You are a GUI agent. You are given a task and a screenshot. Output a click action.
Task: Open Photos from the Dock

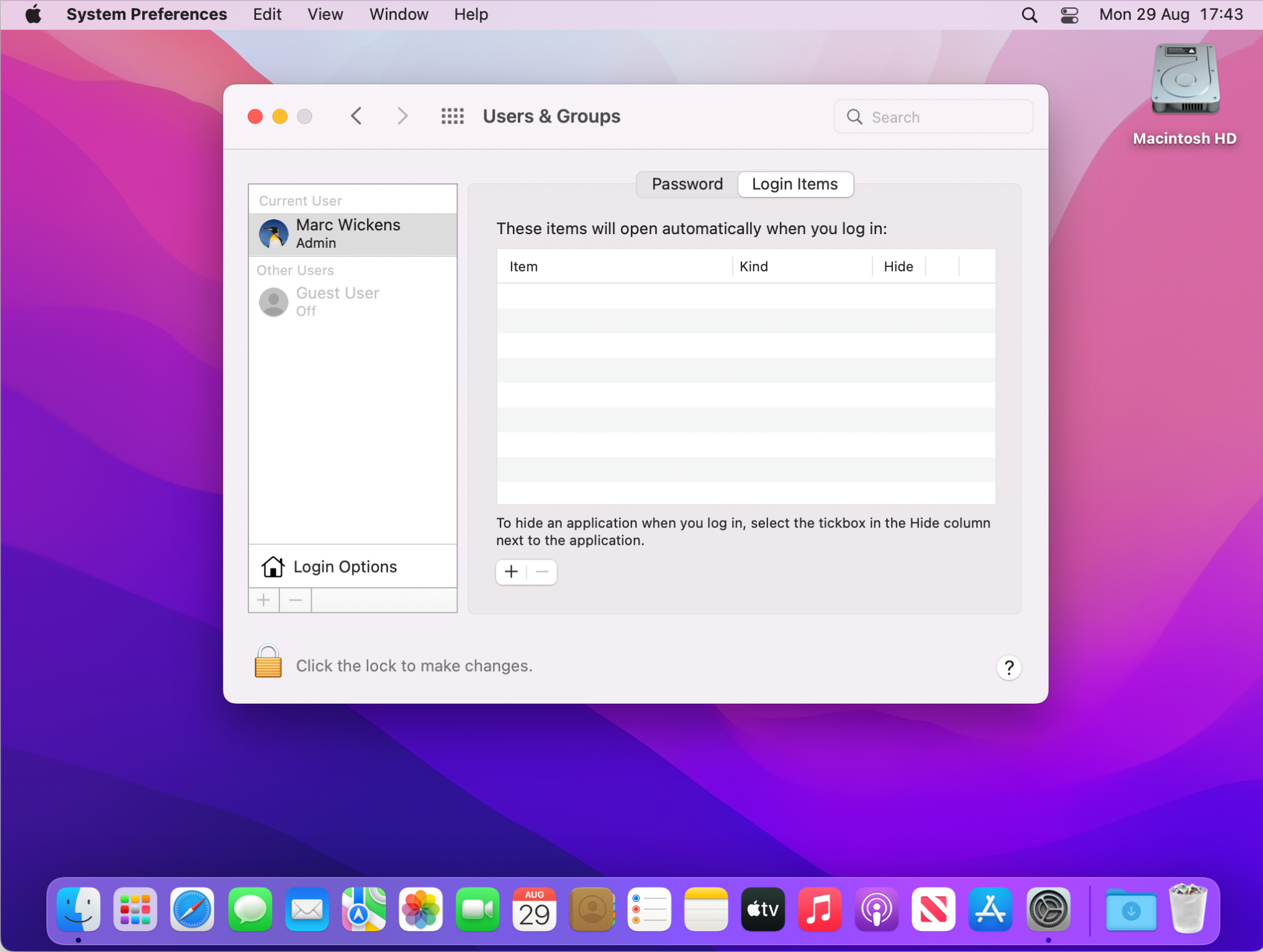[x=420, y=910]
